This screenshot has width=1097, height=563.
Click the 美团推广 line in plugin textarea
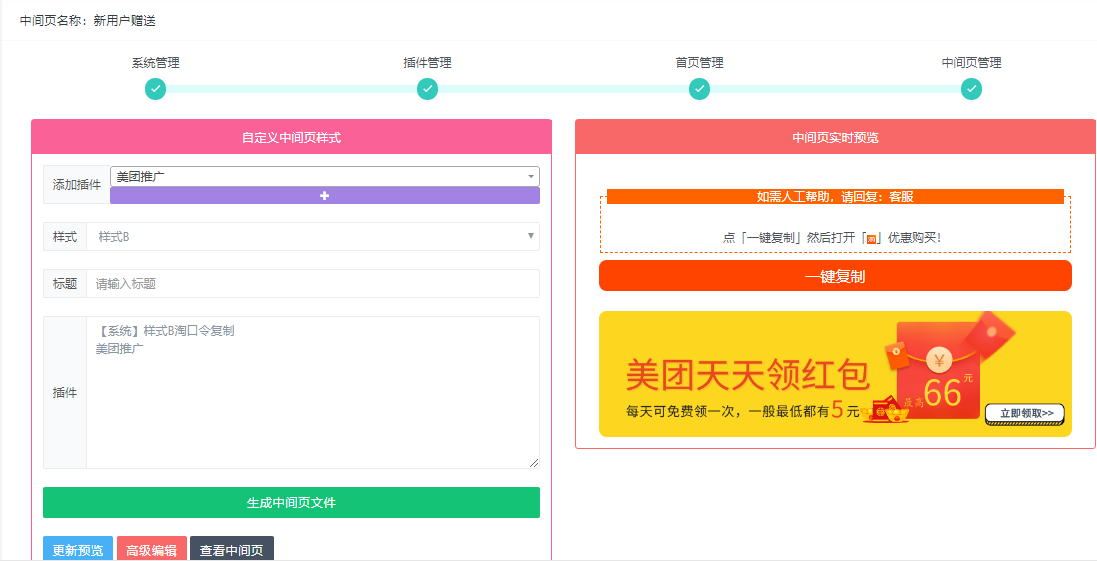click(120, 348)
